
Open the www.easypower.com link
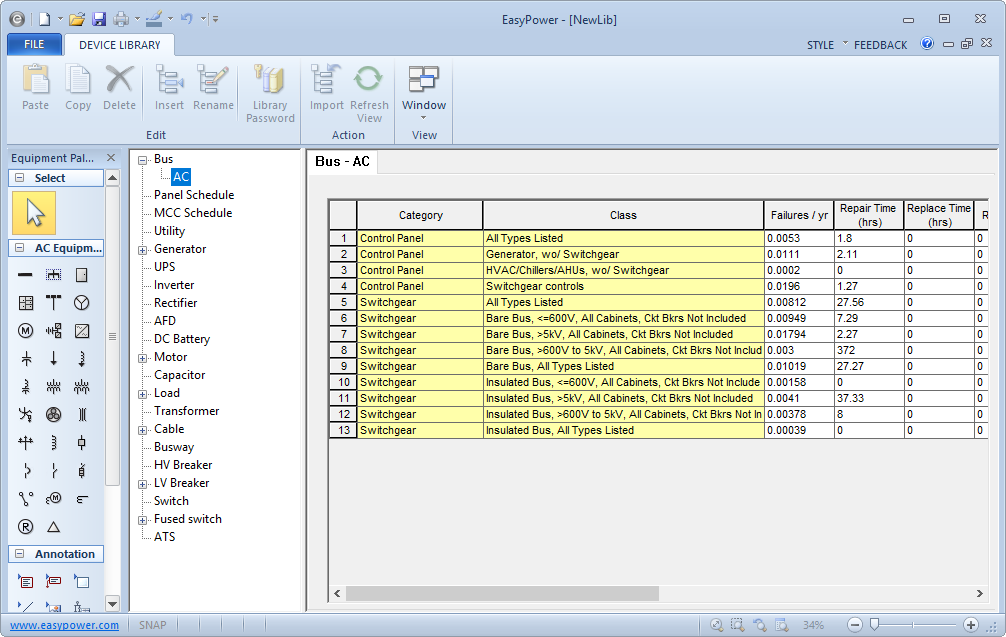(65, 625)
